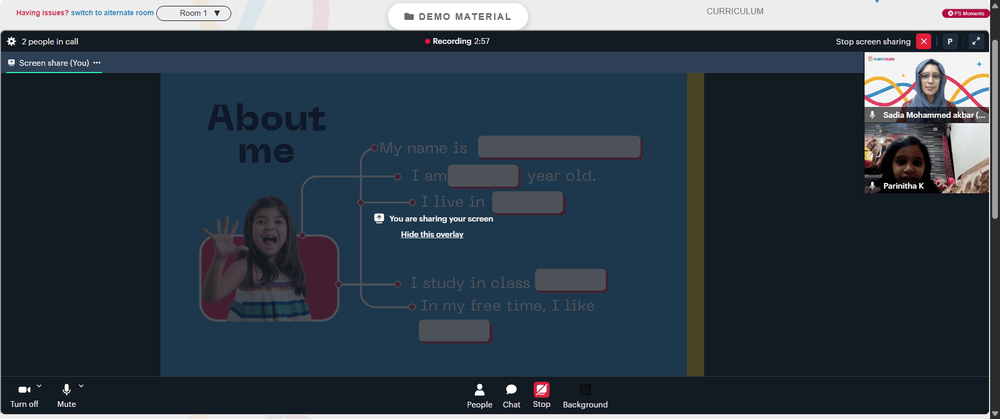Stop sharing via red Stop icon
The height and width of the screenshot is (419, 1000).
point(541,390)
